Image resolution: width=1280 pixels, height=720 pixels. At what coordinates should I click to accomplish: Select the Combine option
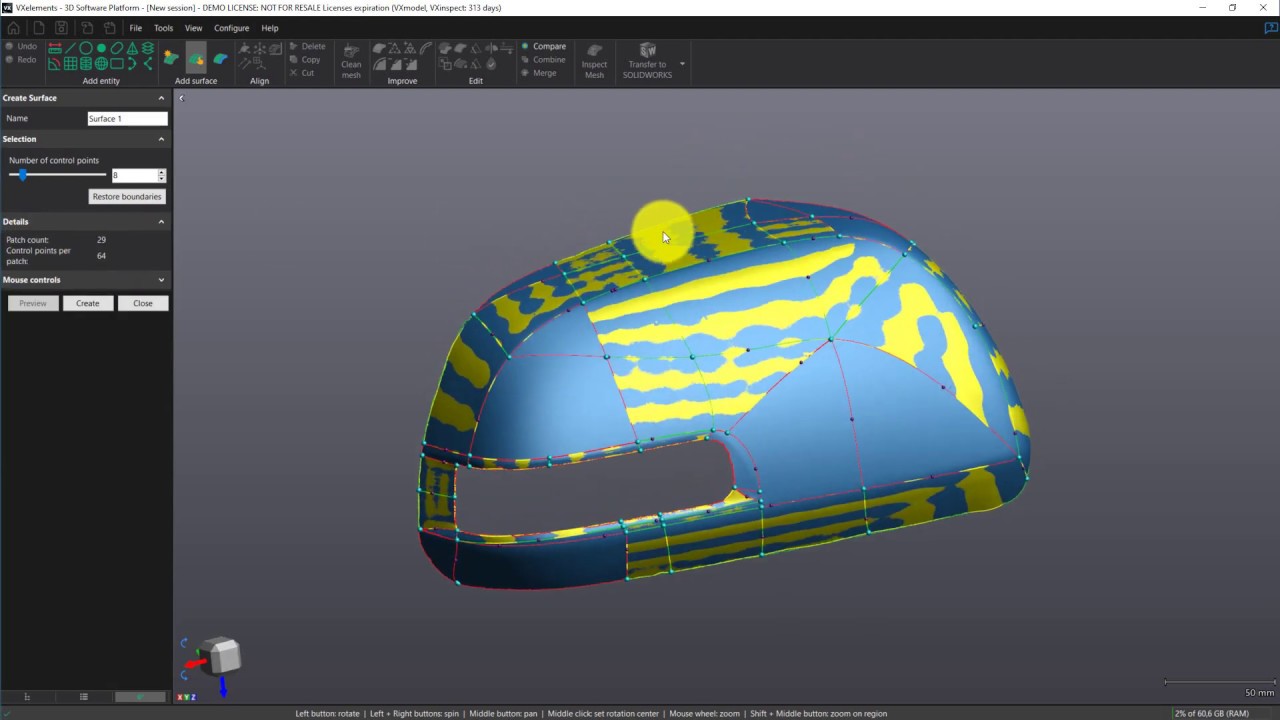tap(548, 60)
